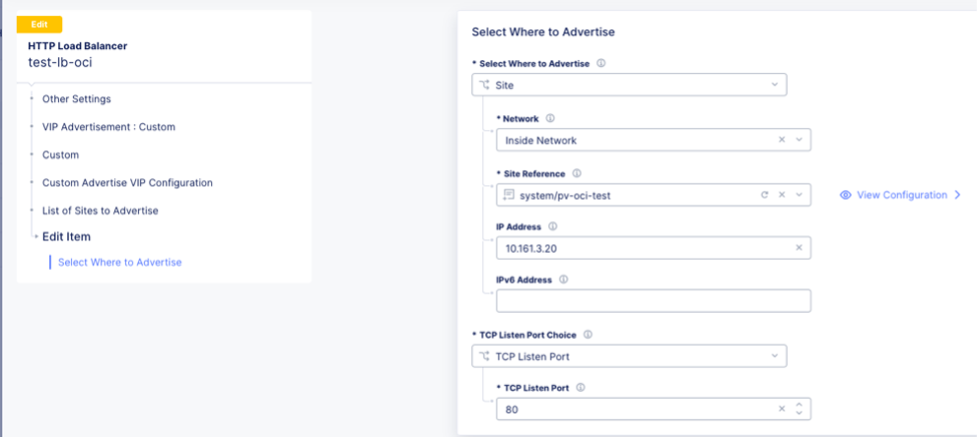Expand the TCP Listen Port Choice dropdown
The width and height of the screenshot is (980, 440).
click(774, 356)
